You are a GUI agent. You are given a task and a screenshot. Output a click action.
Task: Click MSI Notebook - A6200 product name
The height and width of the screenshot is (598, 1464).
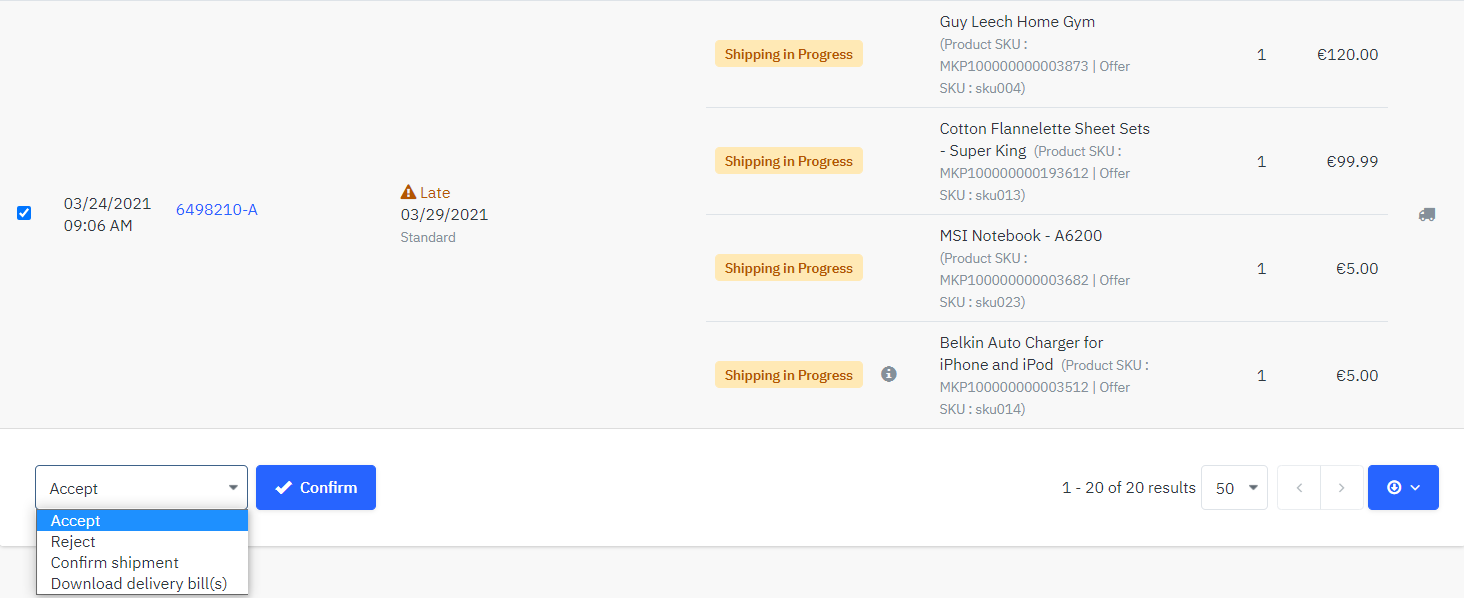pos(1021,236)
